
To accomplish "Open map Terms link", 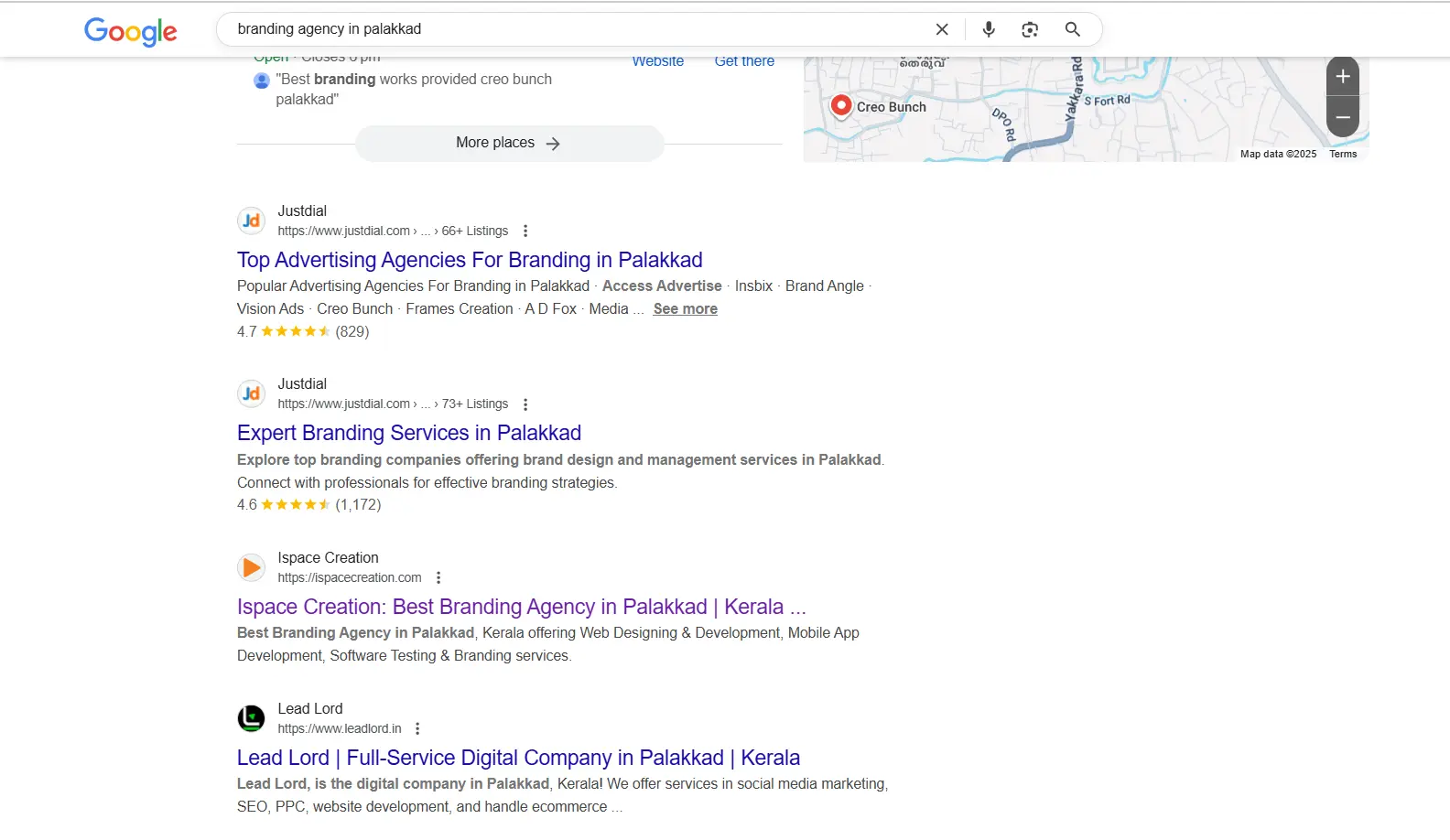I will (1343, 154).
